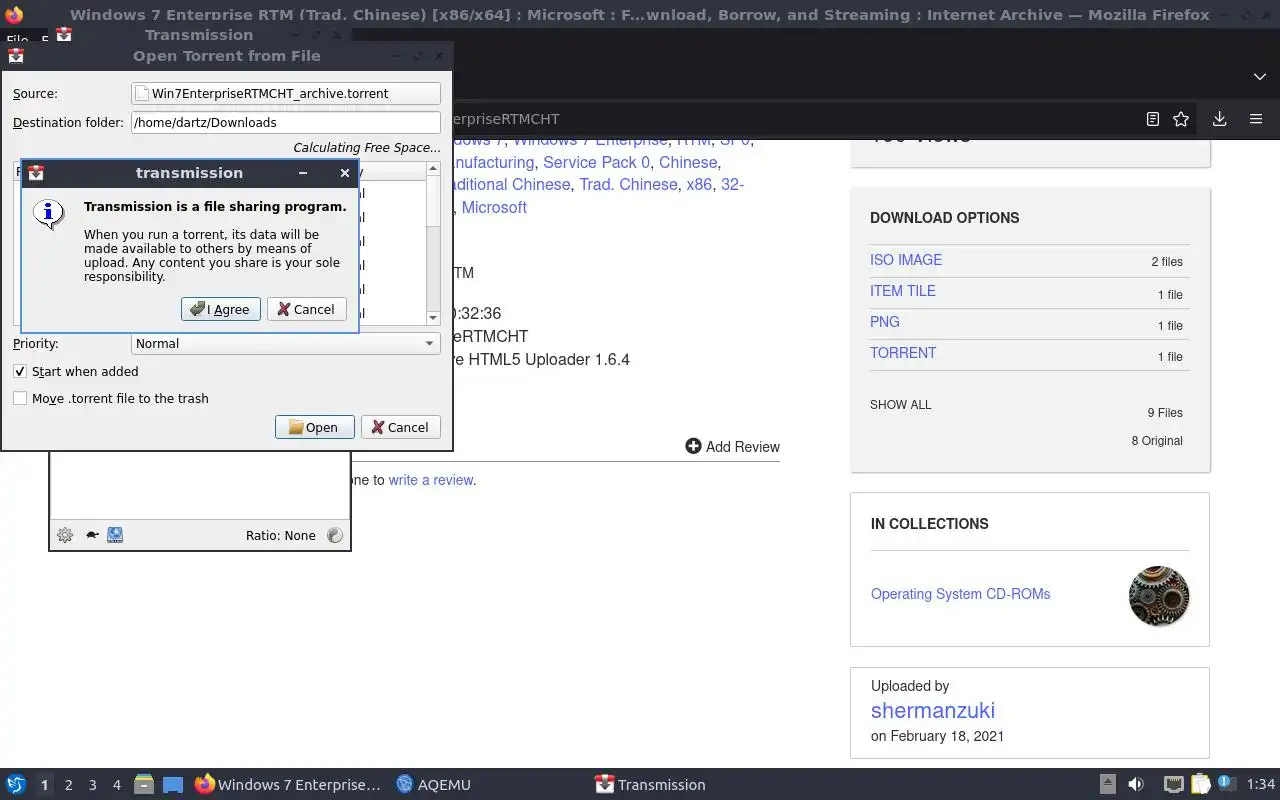The image size is (1280, 800).
Task: Click Firefox logo in title bar
Action: [14, 15]
